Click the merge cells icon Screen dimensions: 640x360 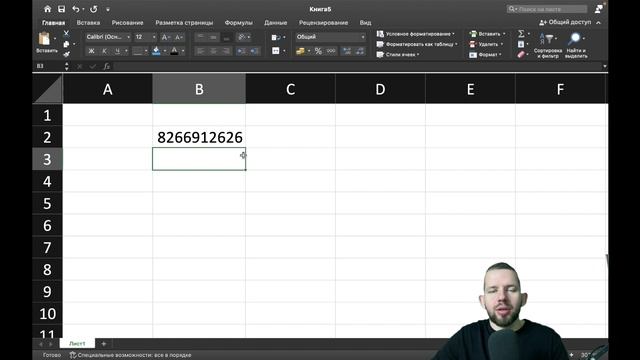[276, 51]
